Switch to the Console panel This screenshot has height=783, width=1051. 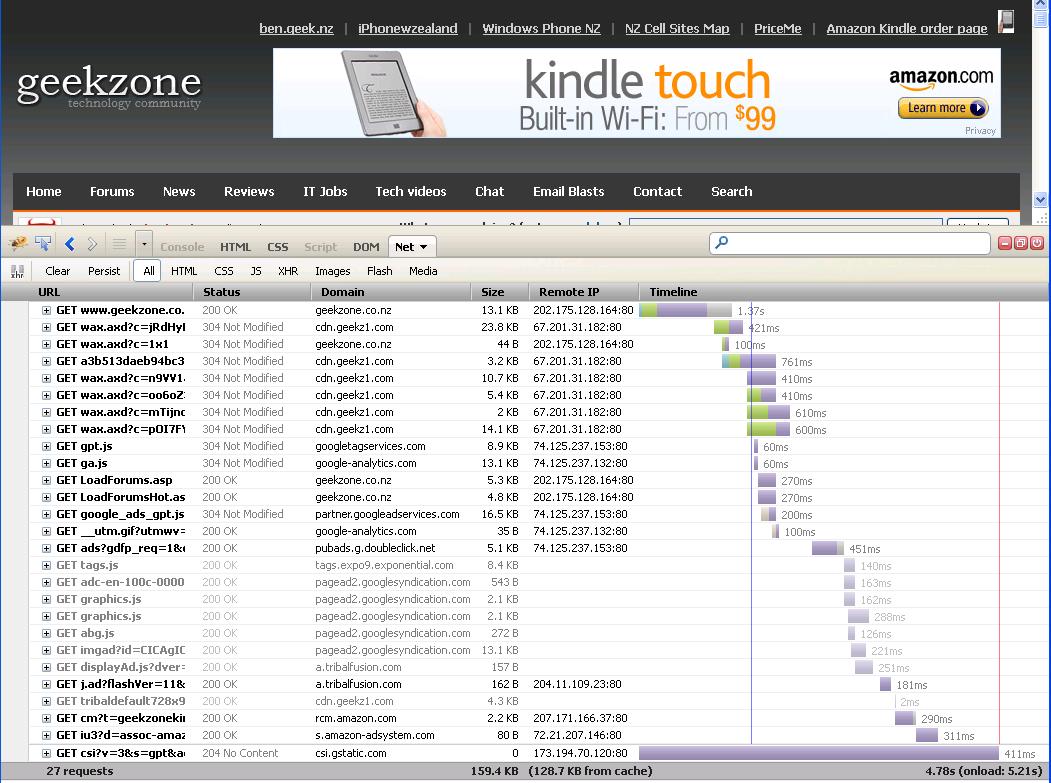point(182,247)
